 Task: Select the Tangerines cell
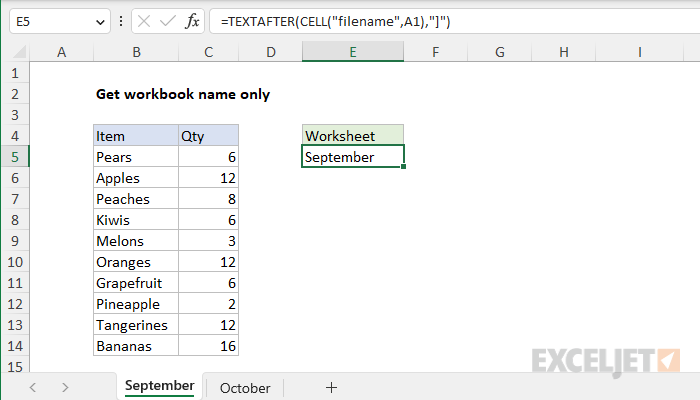[x=134, y=325]
